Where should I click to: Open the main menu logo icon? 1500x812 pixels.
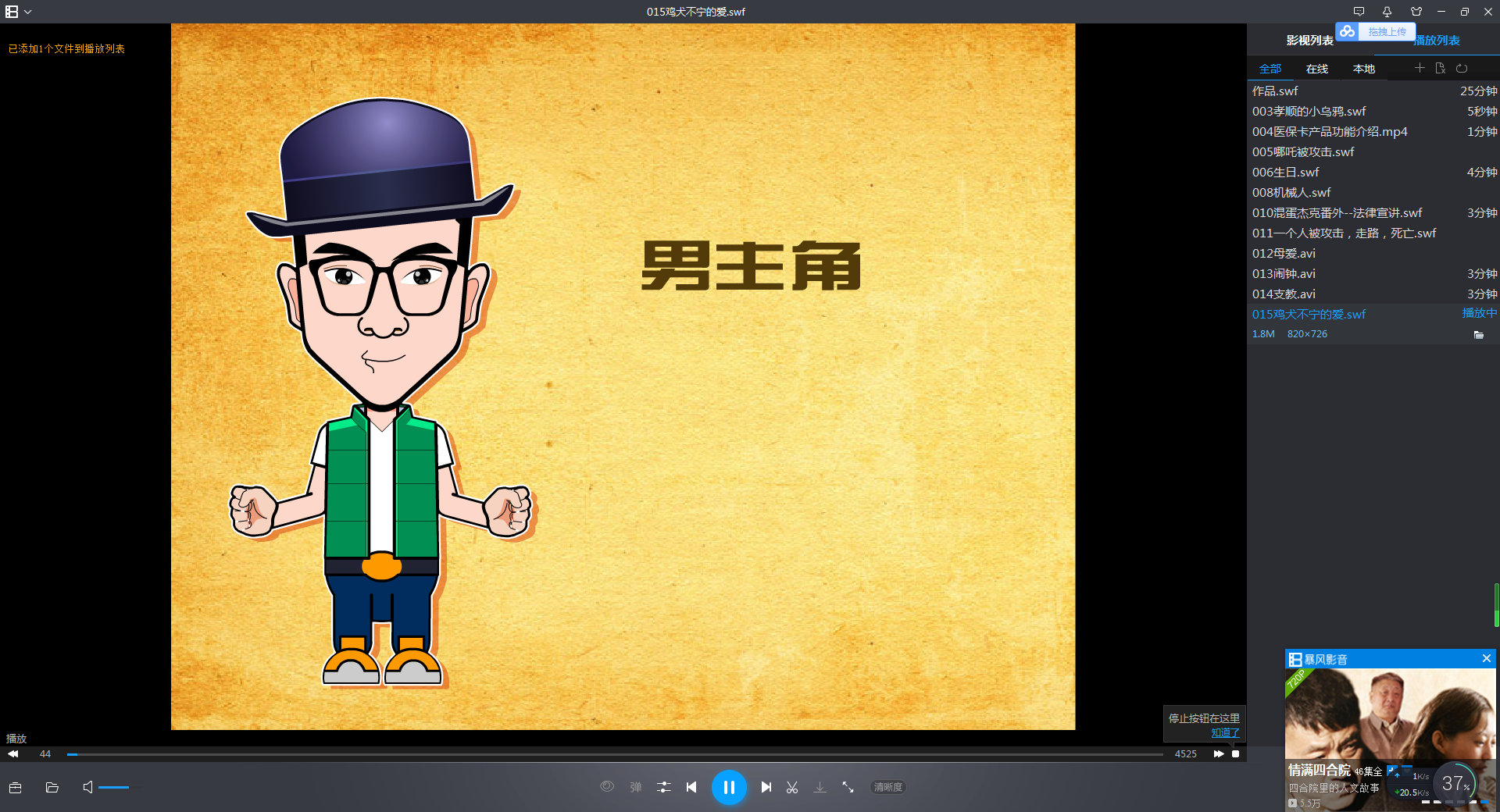click(11, 12)
